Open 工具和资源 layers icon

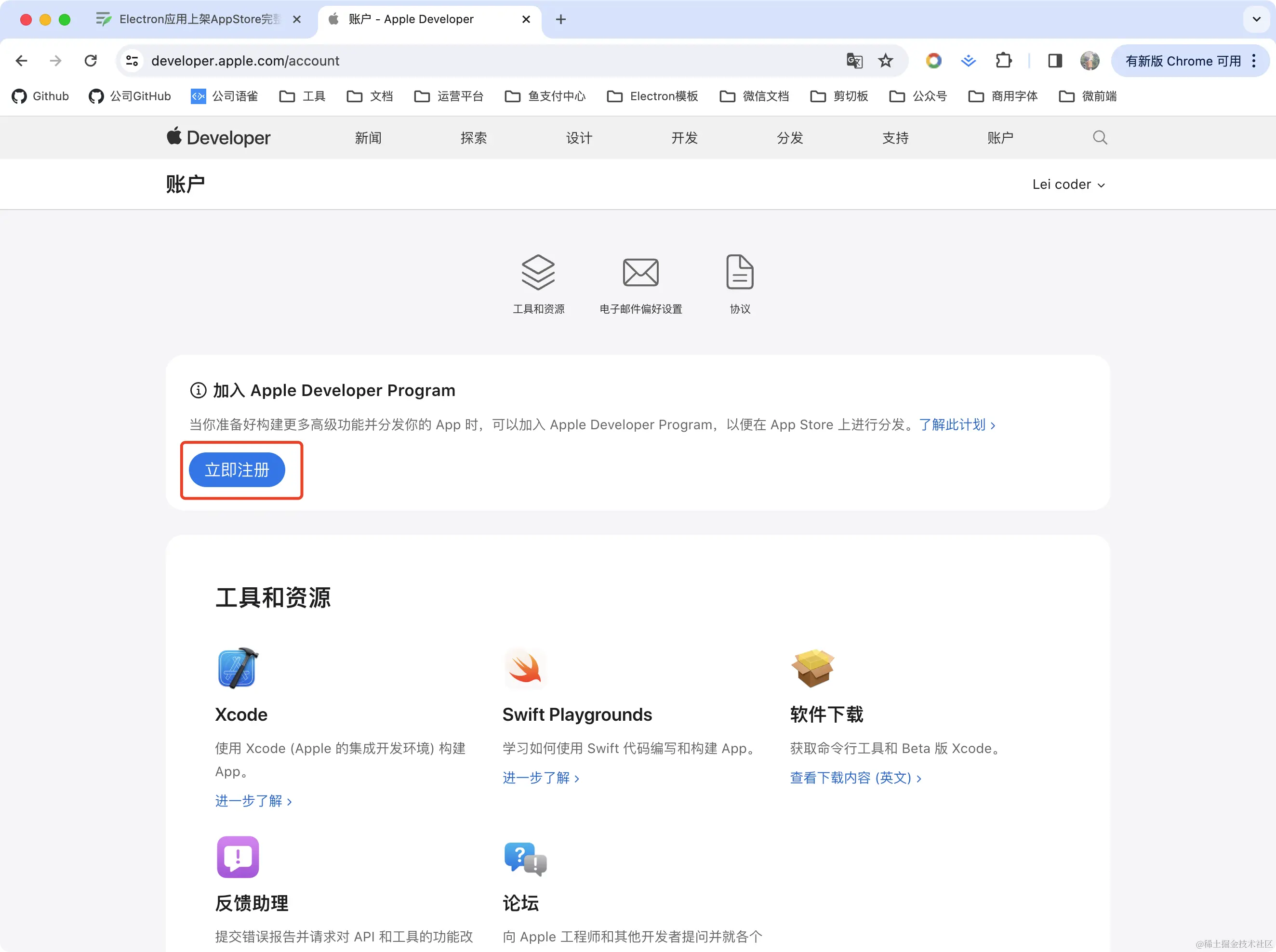tap(538, 273)
